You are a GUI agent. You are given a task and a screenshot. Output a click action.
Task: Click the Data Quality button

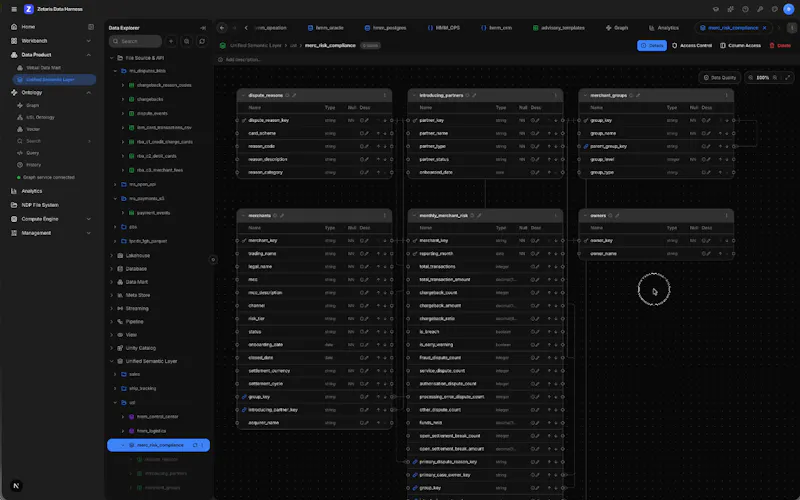[x=720, y=78]
